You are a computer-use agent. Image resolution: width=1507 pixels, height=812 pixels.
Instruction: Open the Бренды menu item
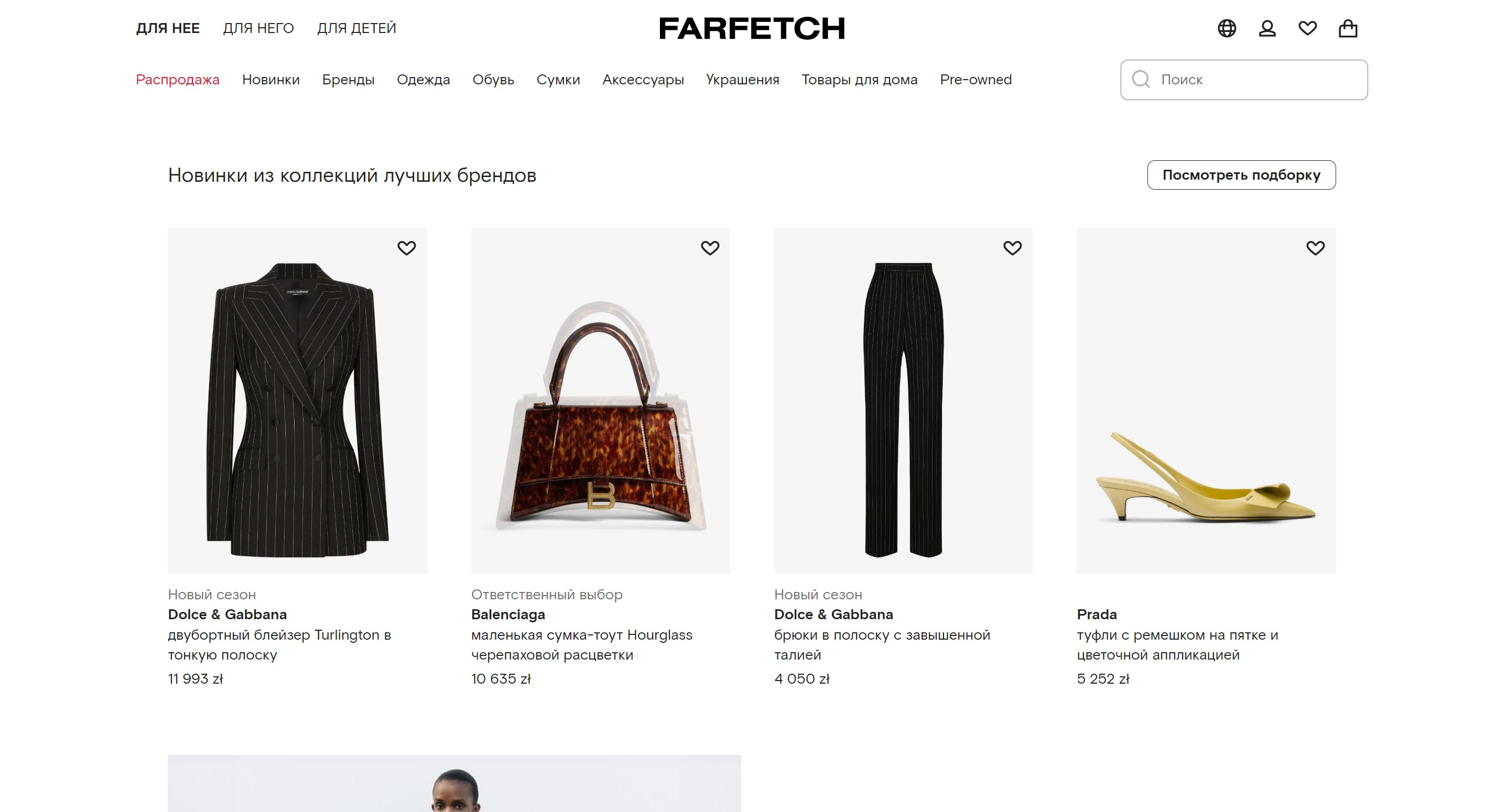pyautogui.click(x=349, y=80)
